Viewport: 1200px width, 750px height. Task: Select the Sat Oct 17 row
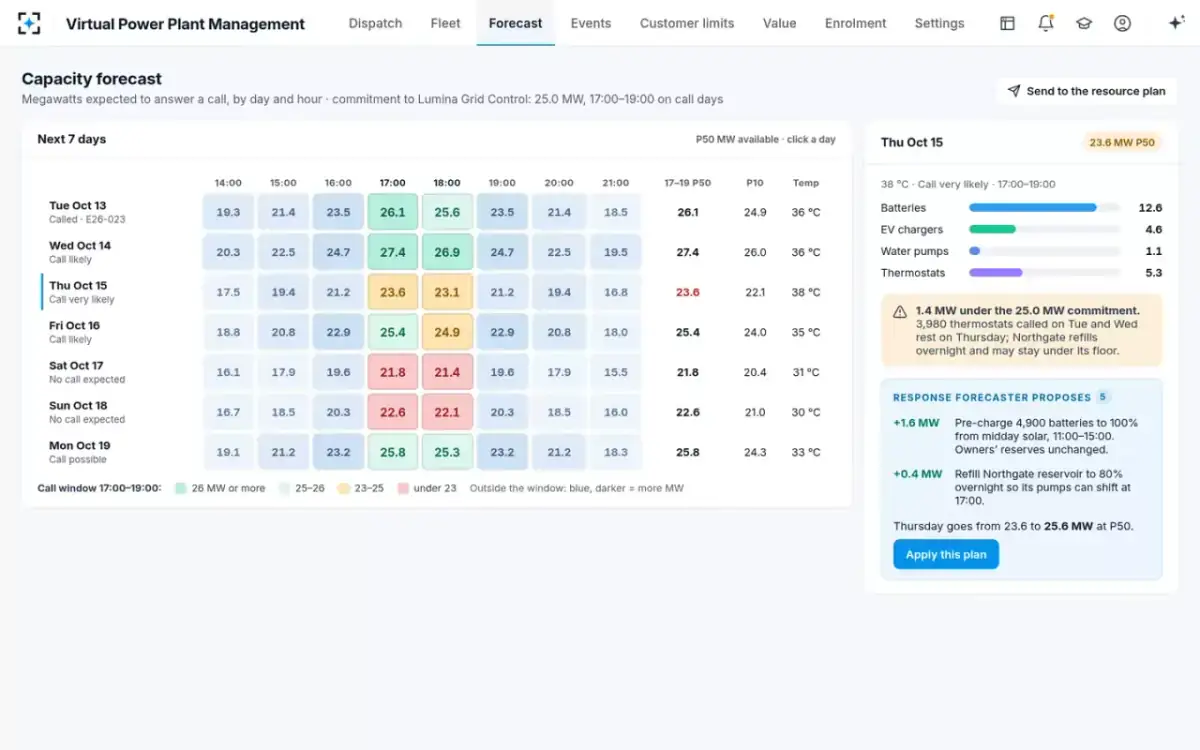click(x=437, y=372)
